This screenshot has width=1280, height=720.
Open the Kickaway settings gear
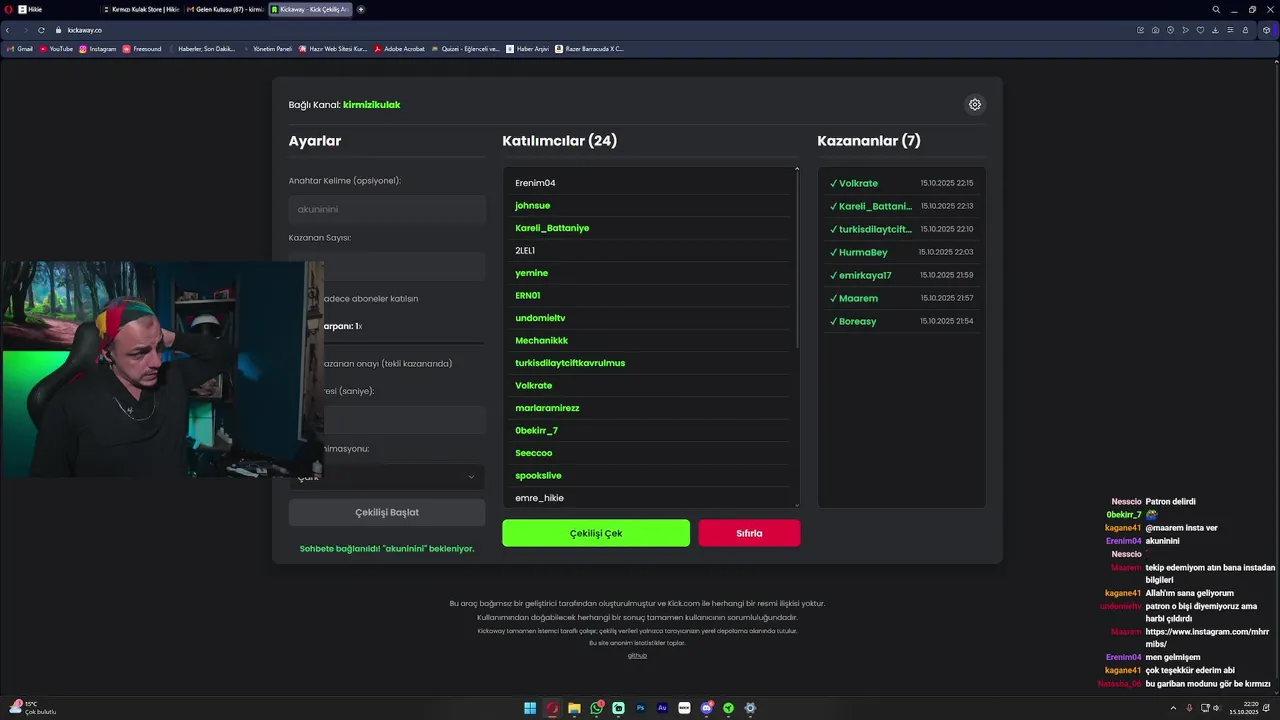[975, 104]
